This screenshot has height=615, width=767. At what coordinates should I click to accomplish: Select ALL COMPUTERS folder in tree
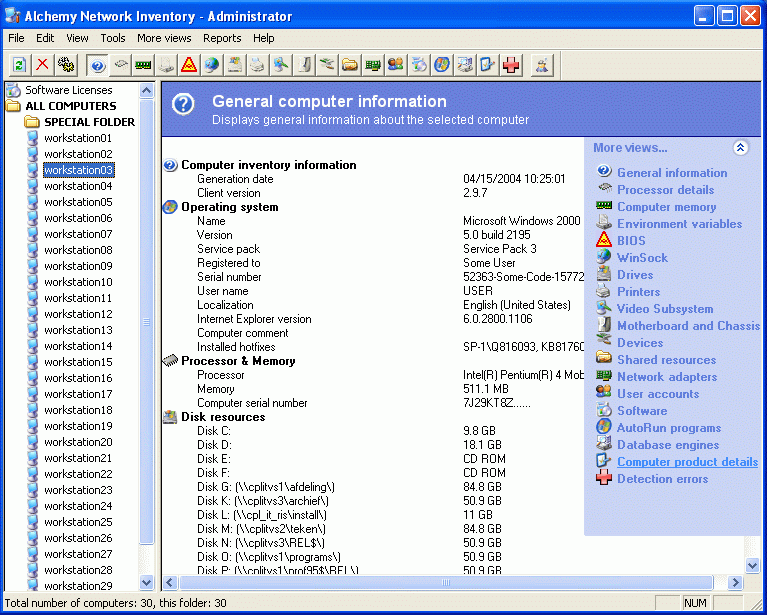coord(70,106)
